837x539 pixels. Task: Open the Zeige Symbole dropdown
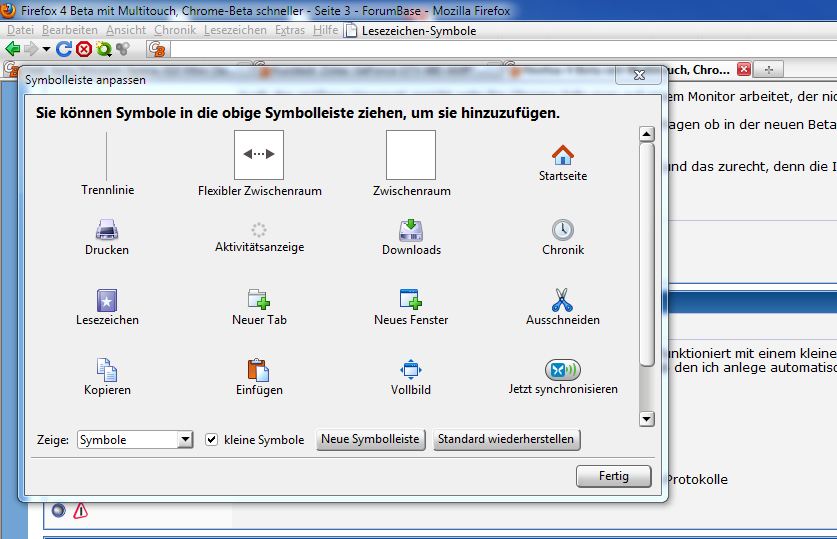(x=135, y=439)
